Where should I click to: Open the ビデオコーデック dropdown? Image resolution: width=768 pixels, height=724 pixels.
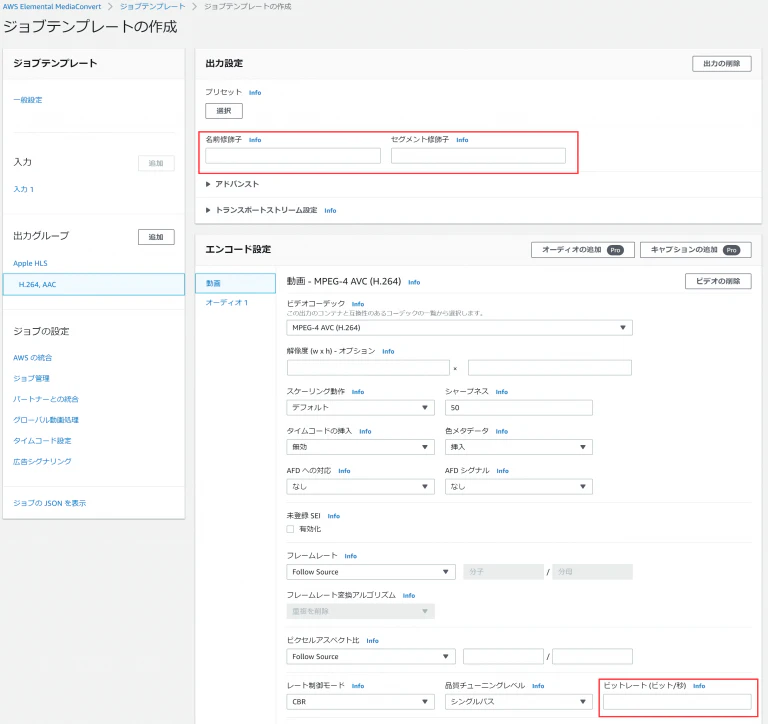click(x=459, y=328)
